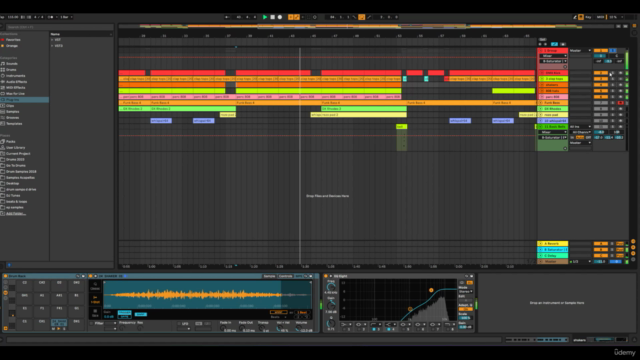
Task: Toggle the Group track activator
Action: [600, 51]
